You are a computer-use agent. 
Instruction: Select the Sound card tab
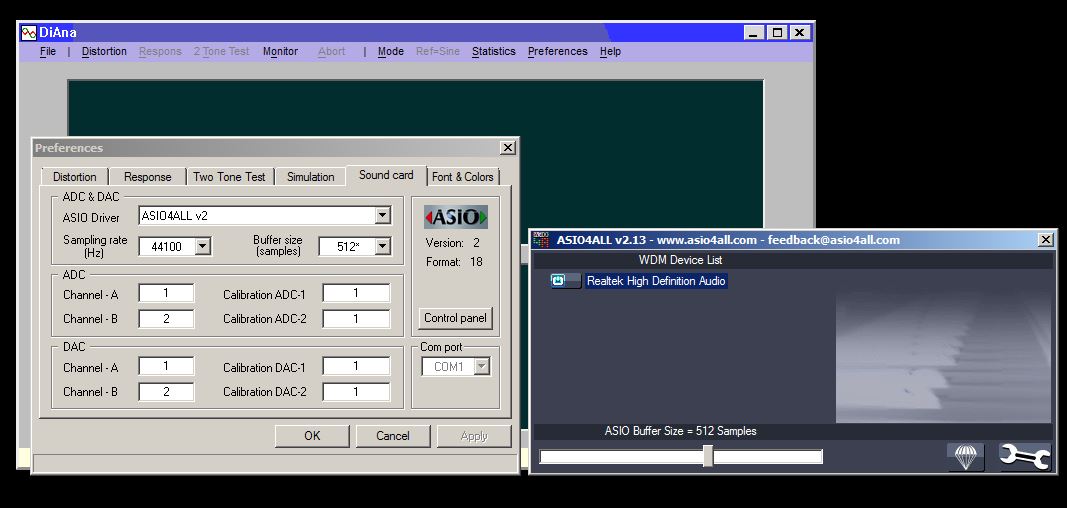(x=386, y=175)
